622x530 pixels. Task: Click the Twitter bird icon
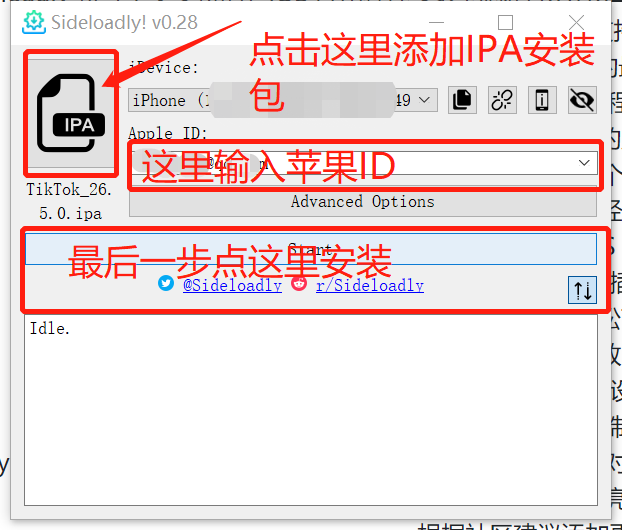166,283
